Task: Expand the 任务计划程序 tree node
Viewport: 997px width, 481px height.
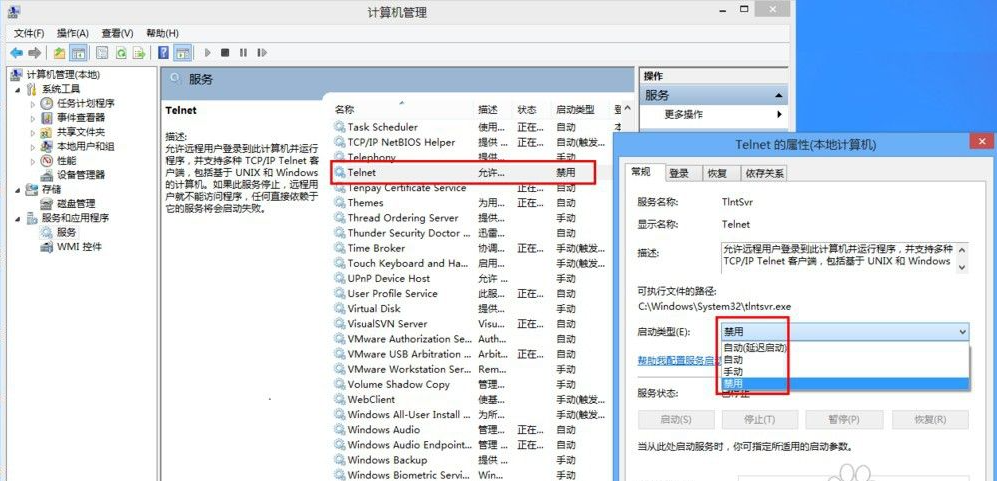Action: [32, 103]
